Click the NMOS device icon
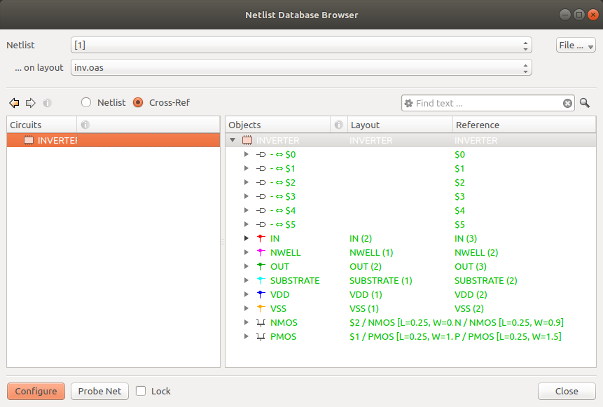This screenshot has width=603, height=407. 261,323
